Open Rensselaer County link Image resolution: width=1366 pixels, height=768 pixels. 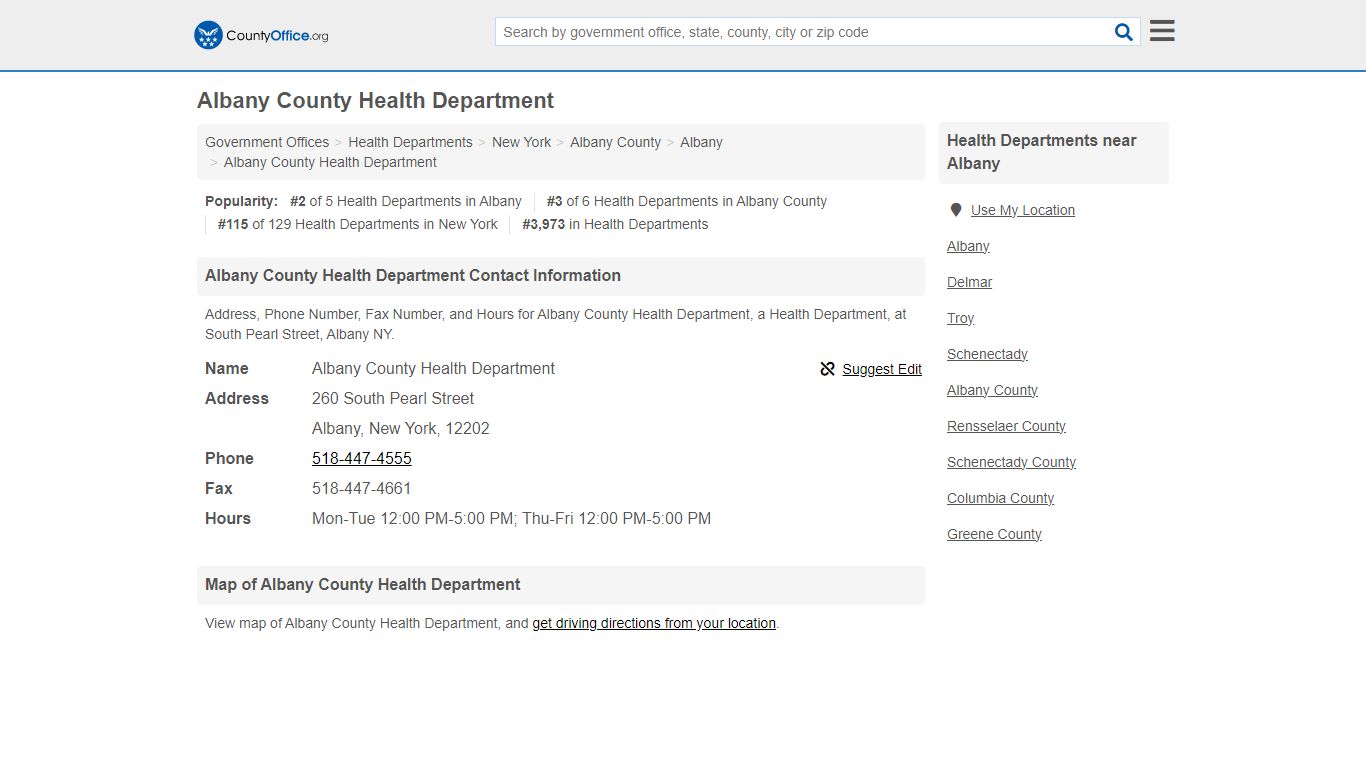[1006, 426]
